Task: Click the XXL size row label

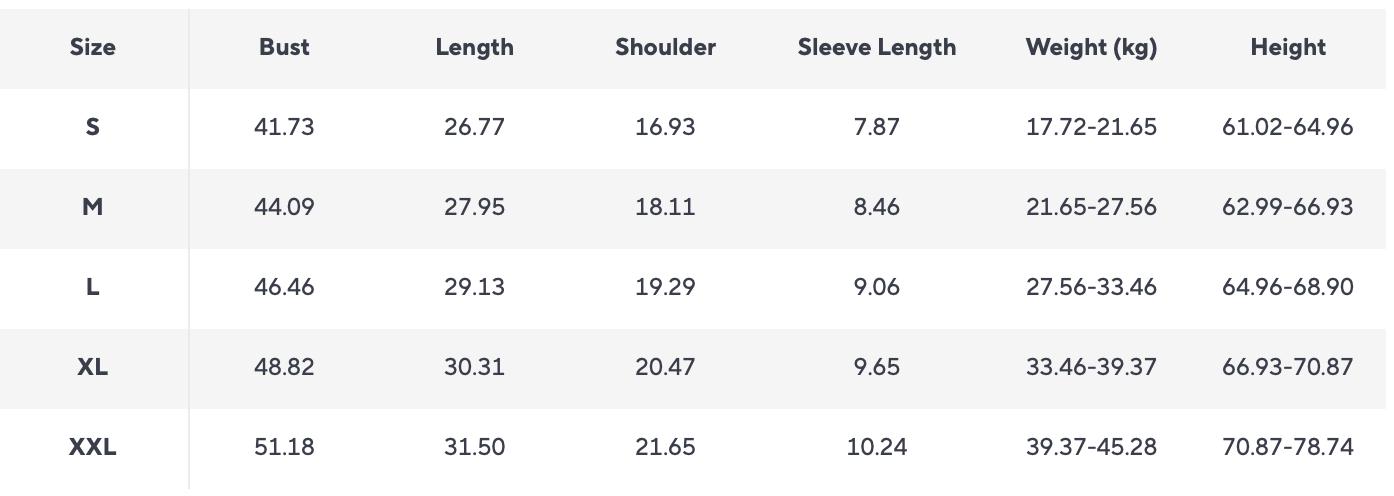Action: (x=93, y=447)
